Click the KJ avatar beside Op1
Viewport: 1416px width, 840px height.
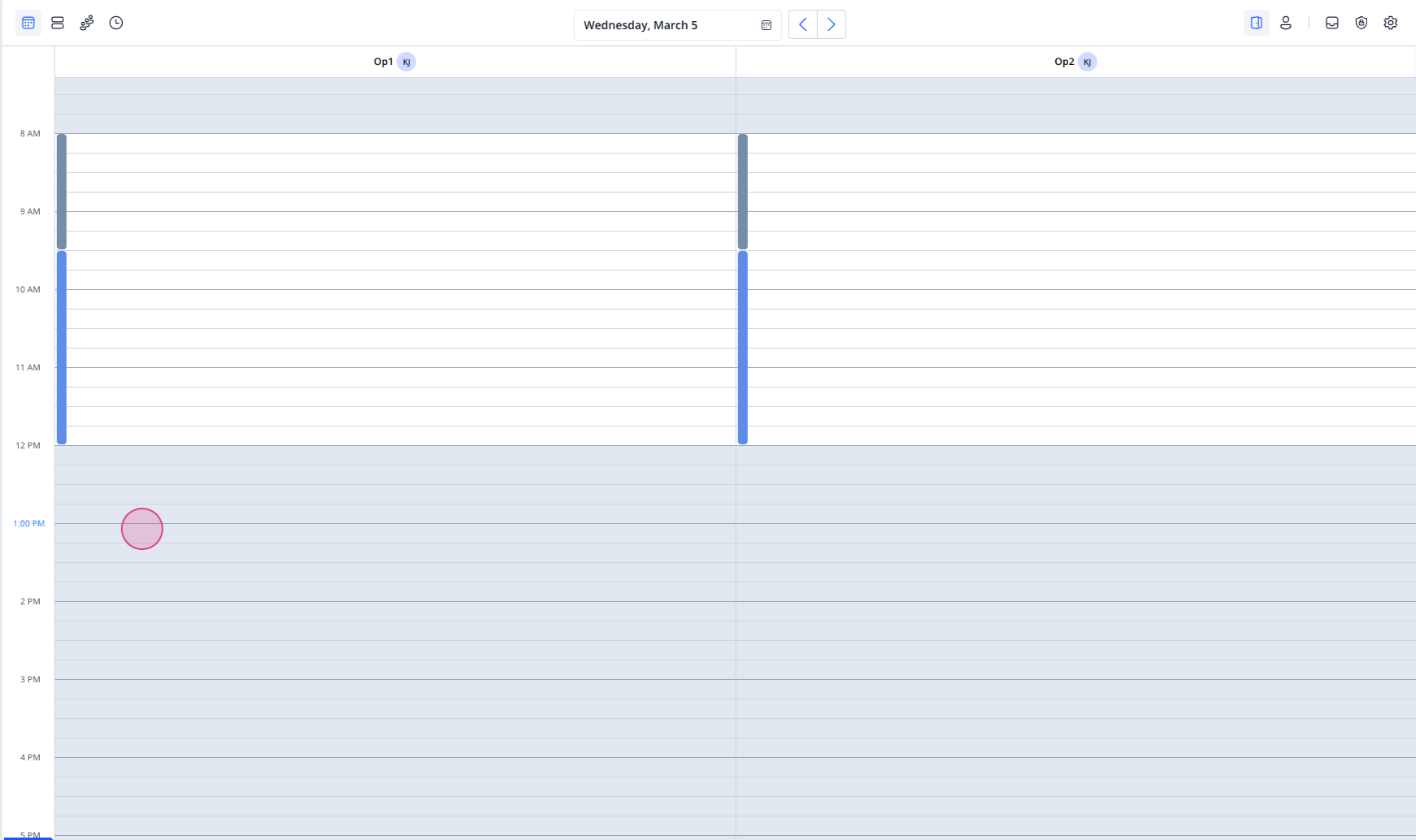(x=406, y=62)
